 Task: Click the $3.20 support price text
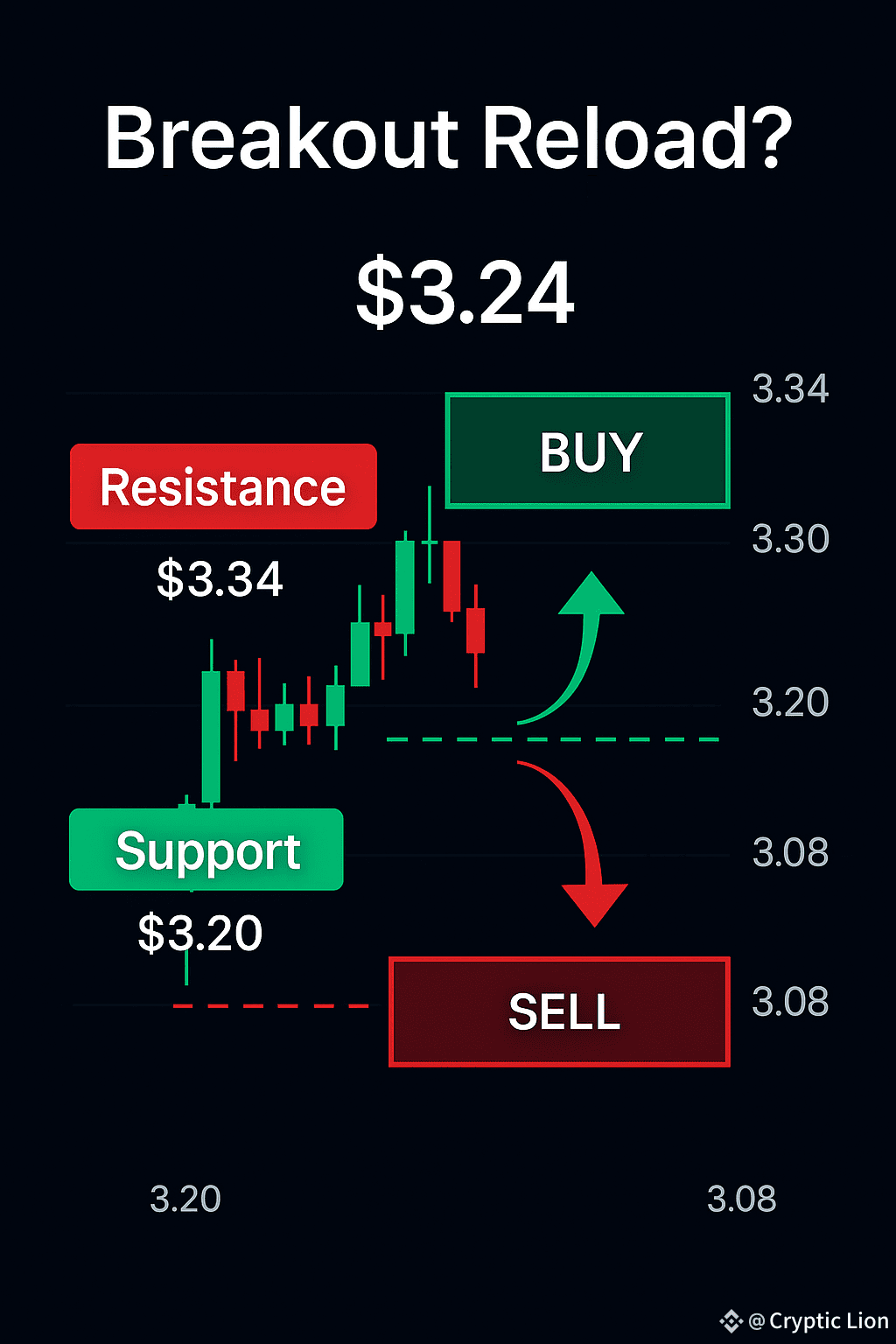200,933
